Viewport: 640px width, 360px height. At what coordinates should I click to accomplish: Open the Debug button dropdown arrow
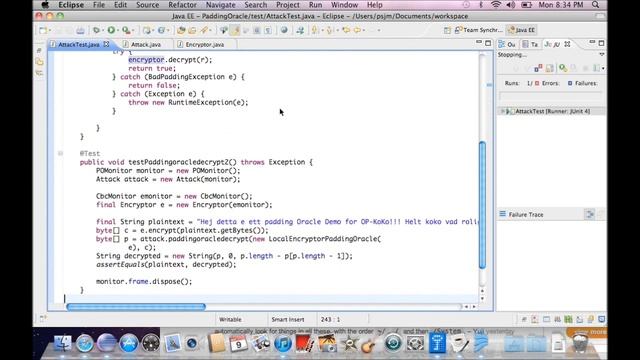[x=102, y=31]
